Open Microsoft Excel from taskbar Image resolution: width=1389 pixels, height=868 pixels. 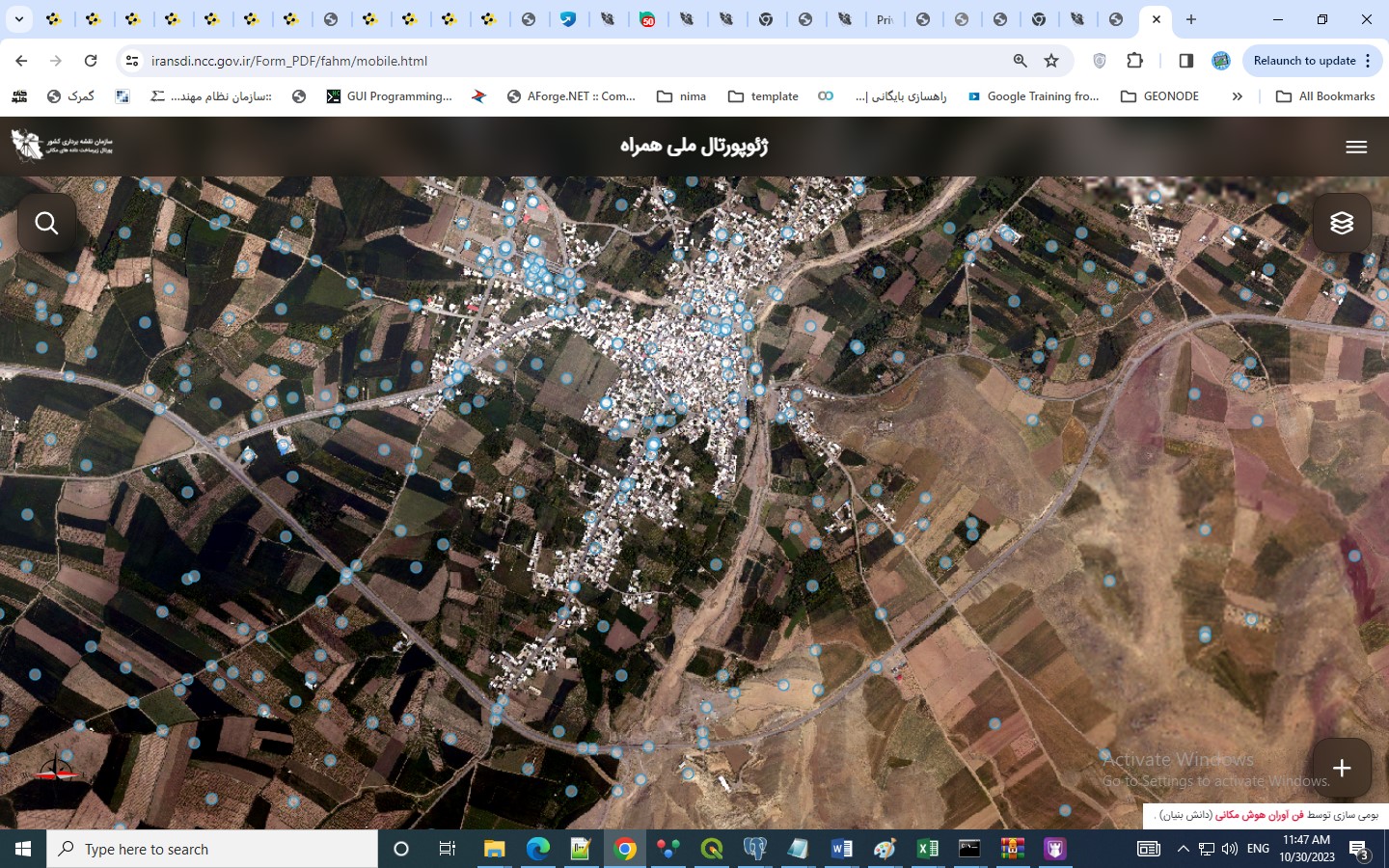click(x=927, y=849)
